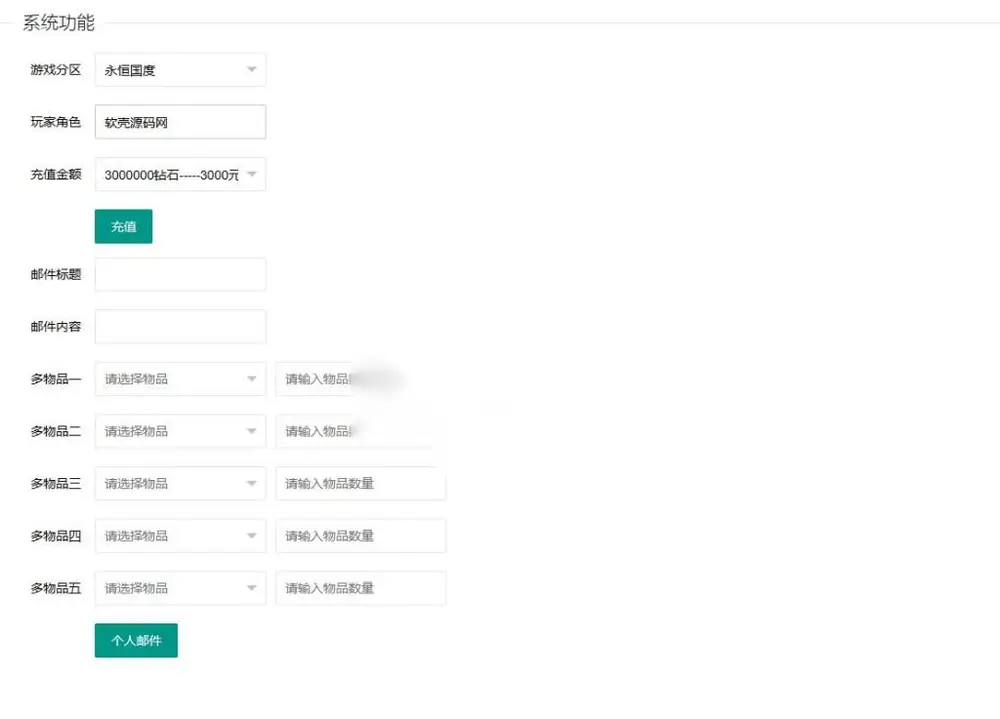Open the 多物品二 item selector
The width and height of the screenshot is (1000, 719).
click(180, 431)
